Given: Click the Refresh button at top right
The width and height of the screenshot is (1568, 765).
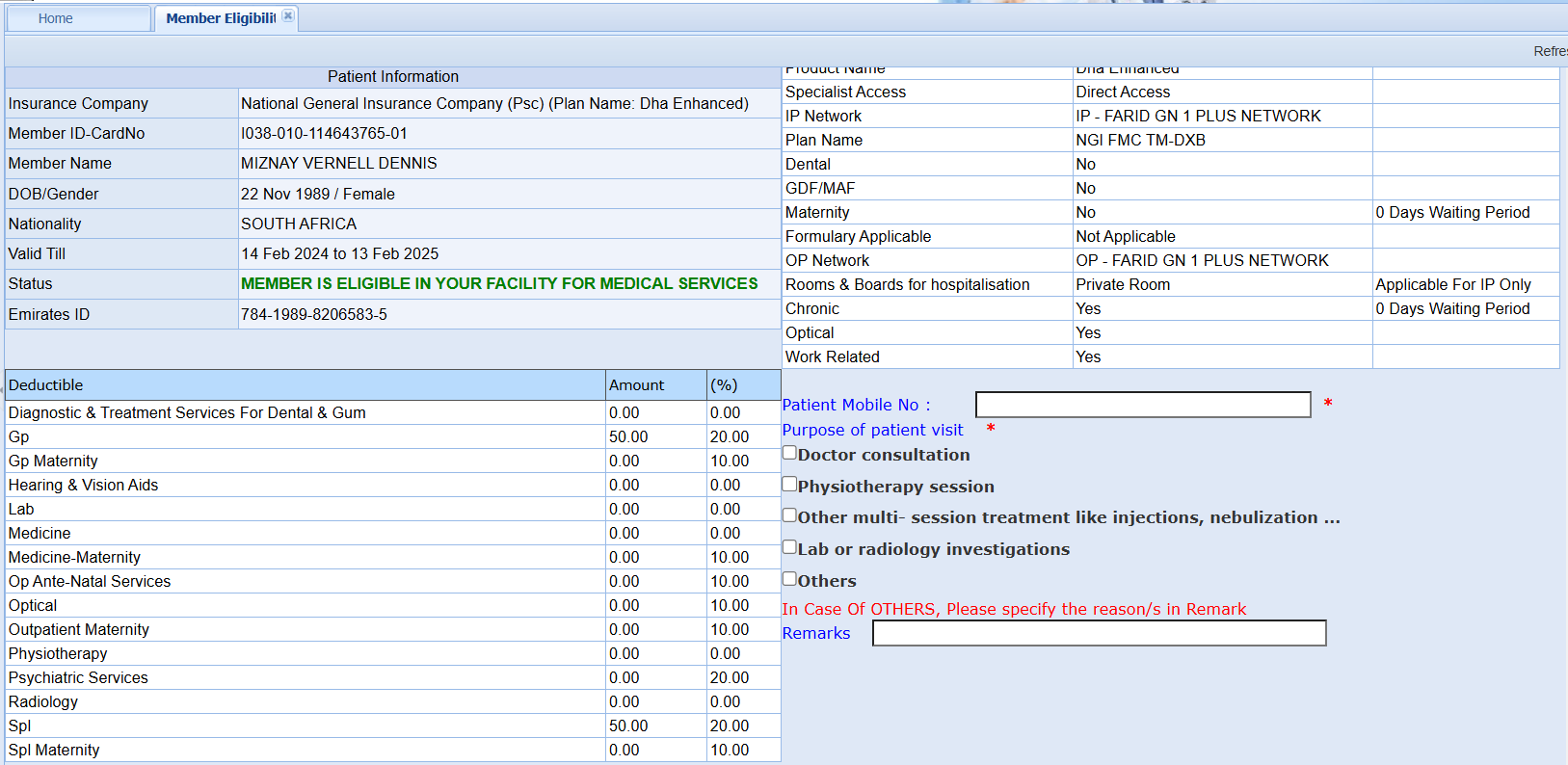Looking at the screenshot, I should click(x=1549, y=51).
